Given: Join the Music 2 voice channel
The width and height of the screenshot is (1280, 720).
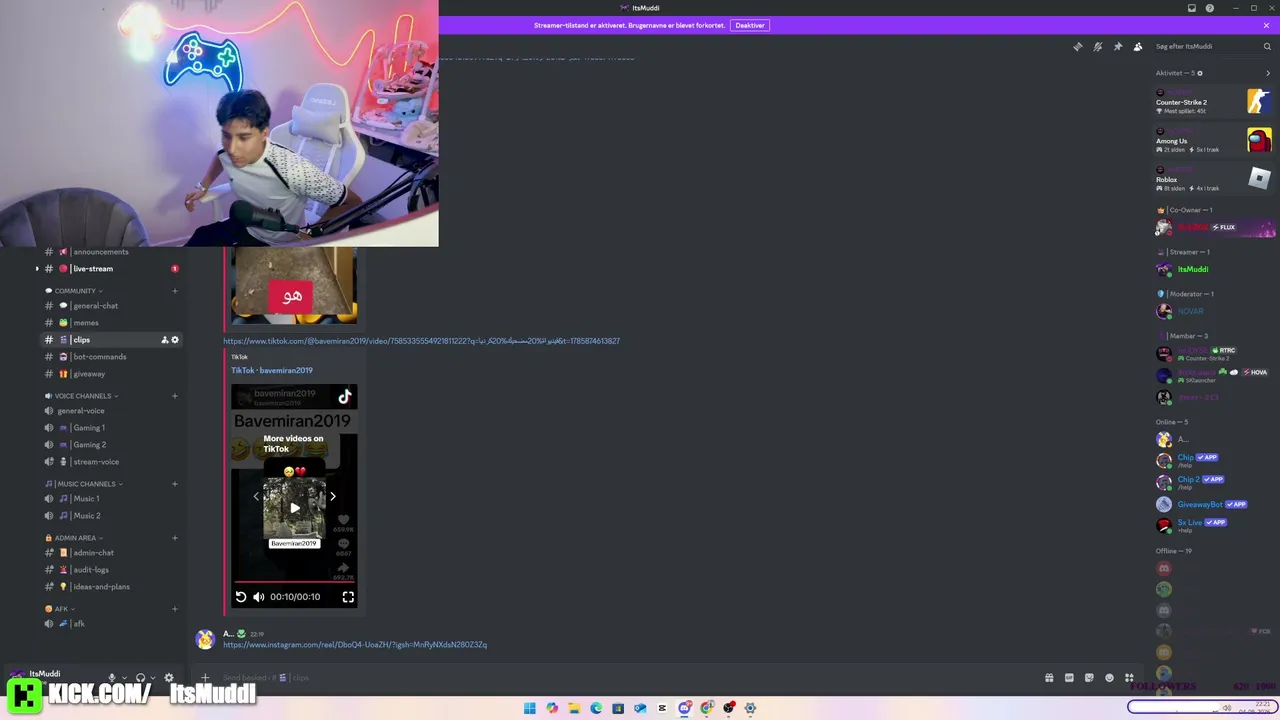Looking at the screenshot, I should tap(111, 516).
